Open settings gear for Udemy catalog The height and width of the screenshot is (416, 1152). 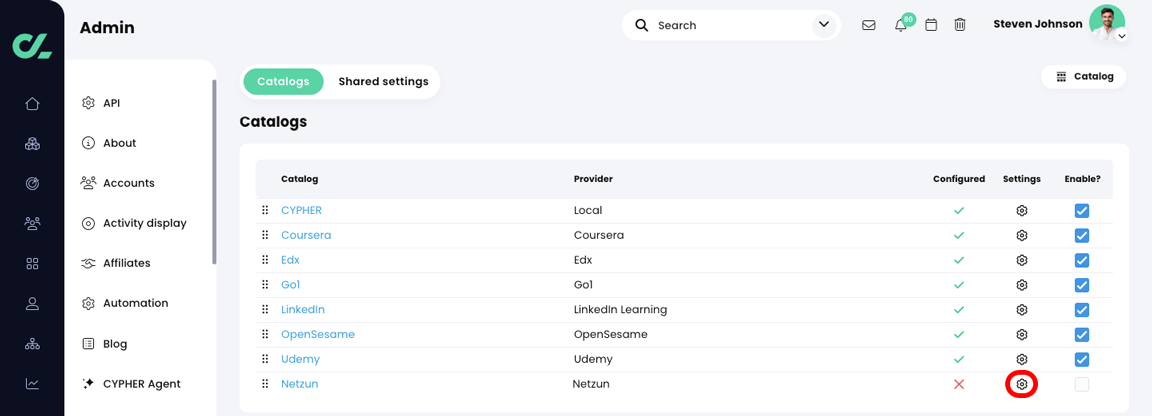(1021, 359)
